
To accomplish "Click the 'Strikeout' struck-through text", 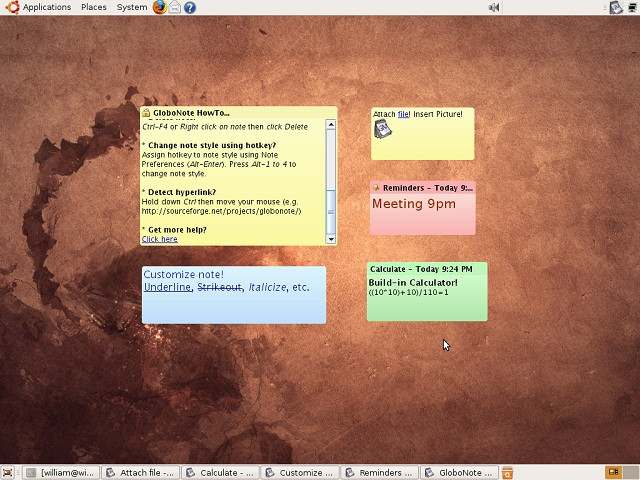I will click(x=220, y=287).
